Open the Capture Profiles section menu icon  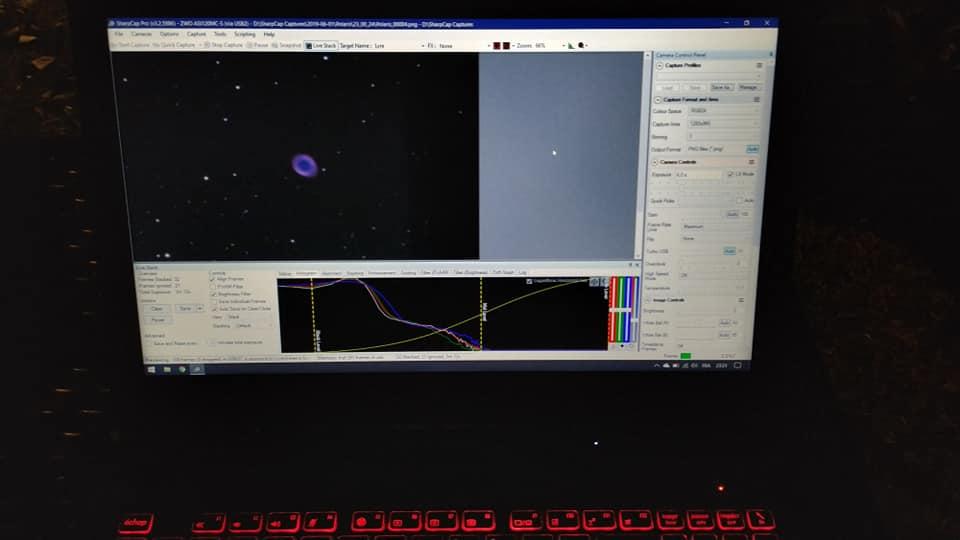click(x=760, y=66)
